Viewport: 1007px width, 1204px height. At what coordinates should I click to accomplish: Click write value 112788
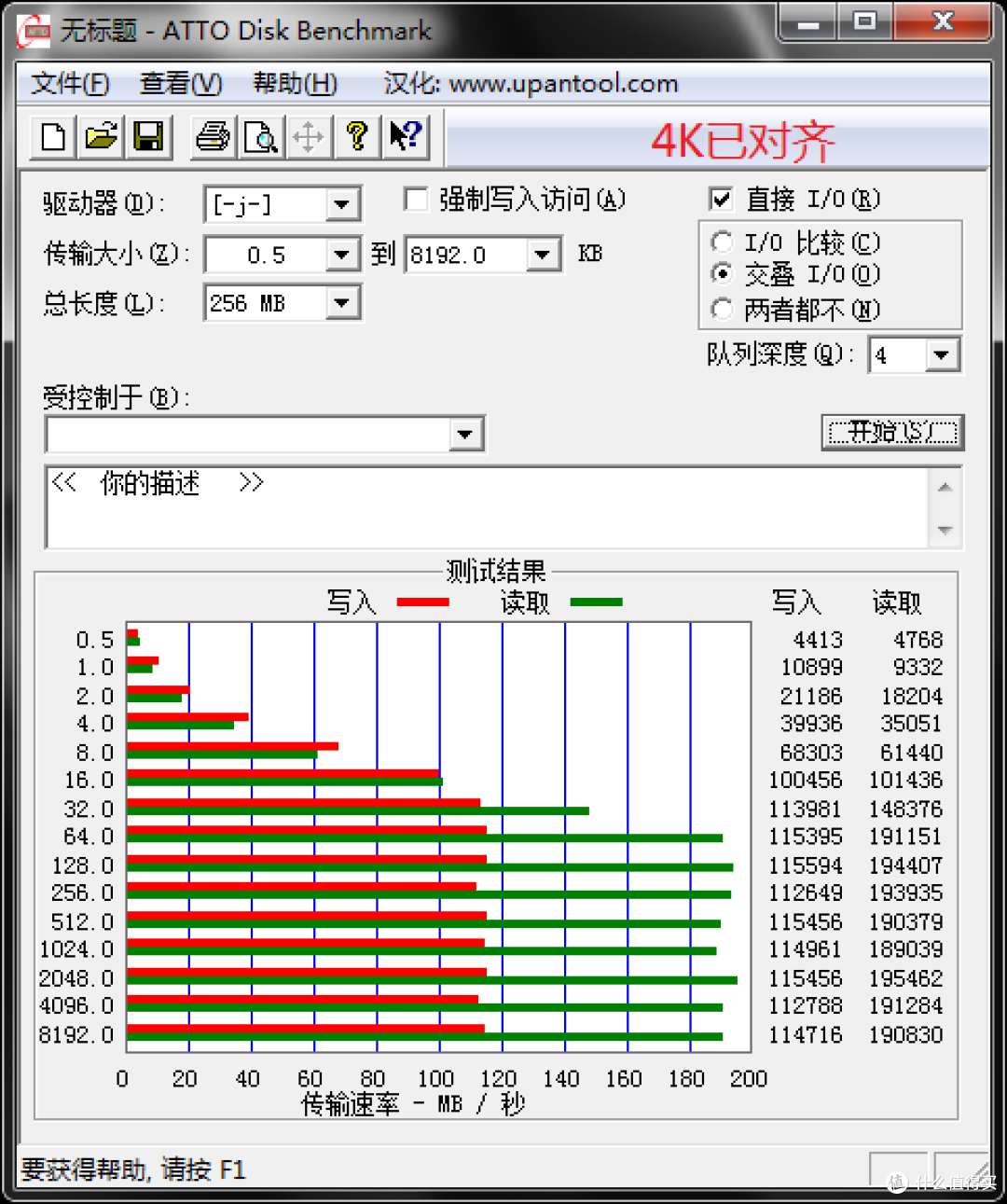[806, 1005]
